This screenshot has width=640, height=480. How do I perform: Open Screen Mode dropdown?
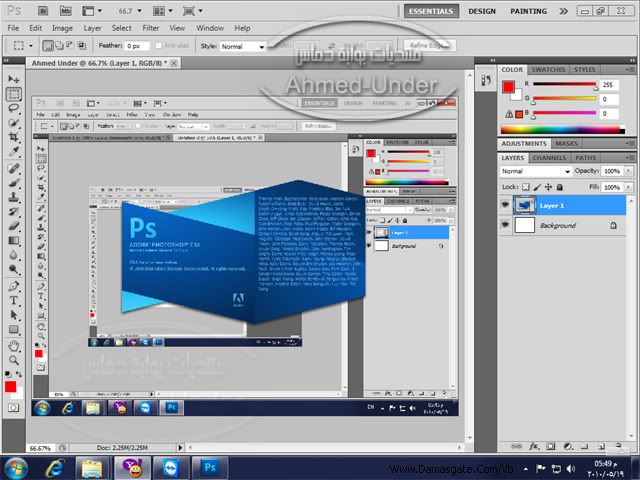(x=193, y=11)
